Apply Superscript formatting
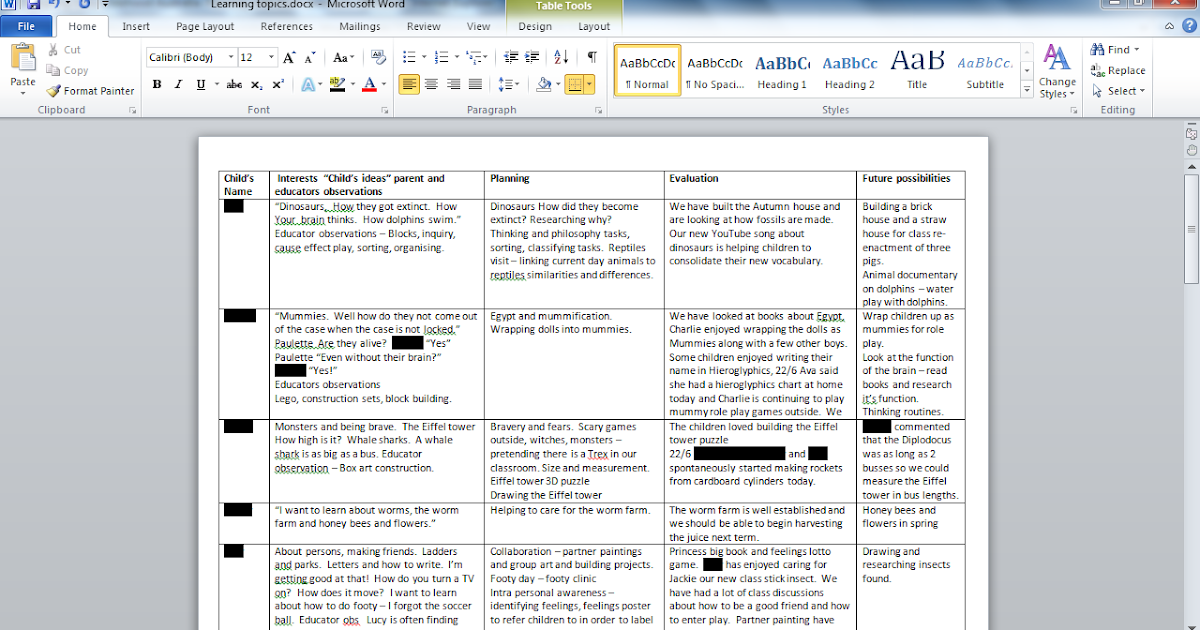1200x630 pixels. 277,85
